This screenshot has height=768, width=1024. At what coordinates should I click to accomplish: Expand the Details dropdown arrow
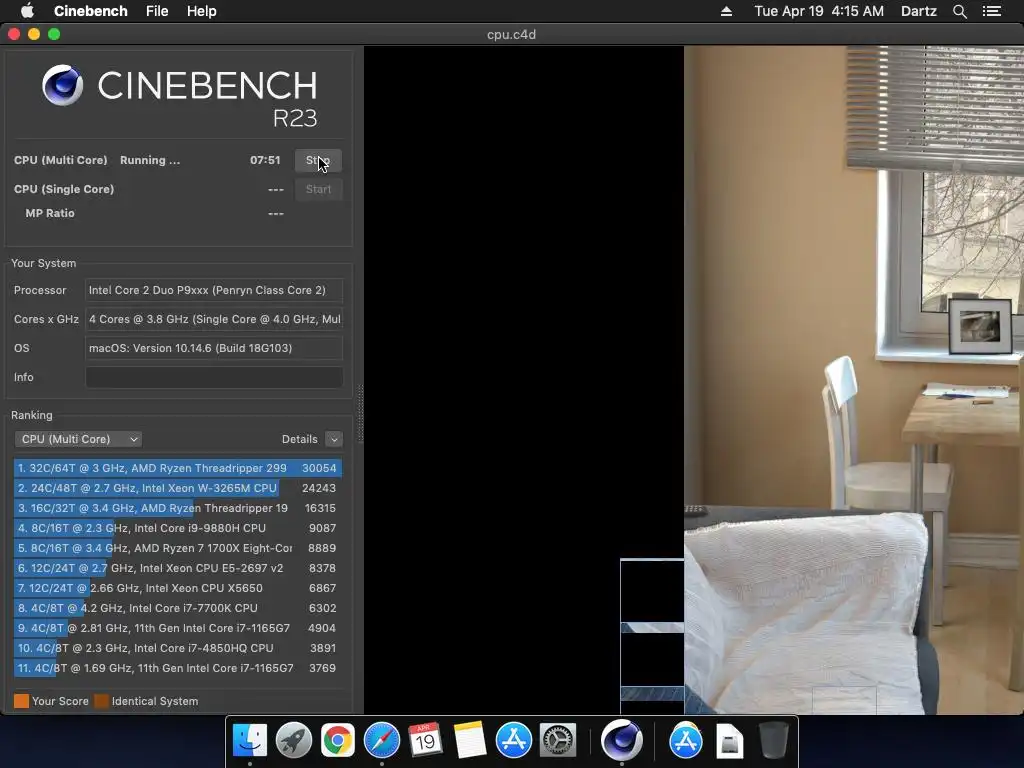[x=334, y=439]
